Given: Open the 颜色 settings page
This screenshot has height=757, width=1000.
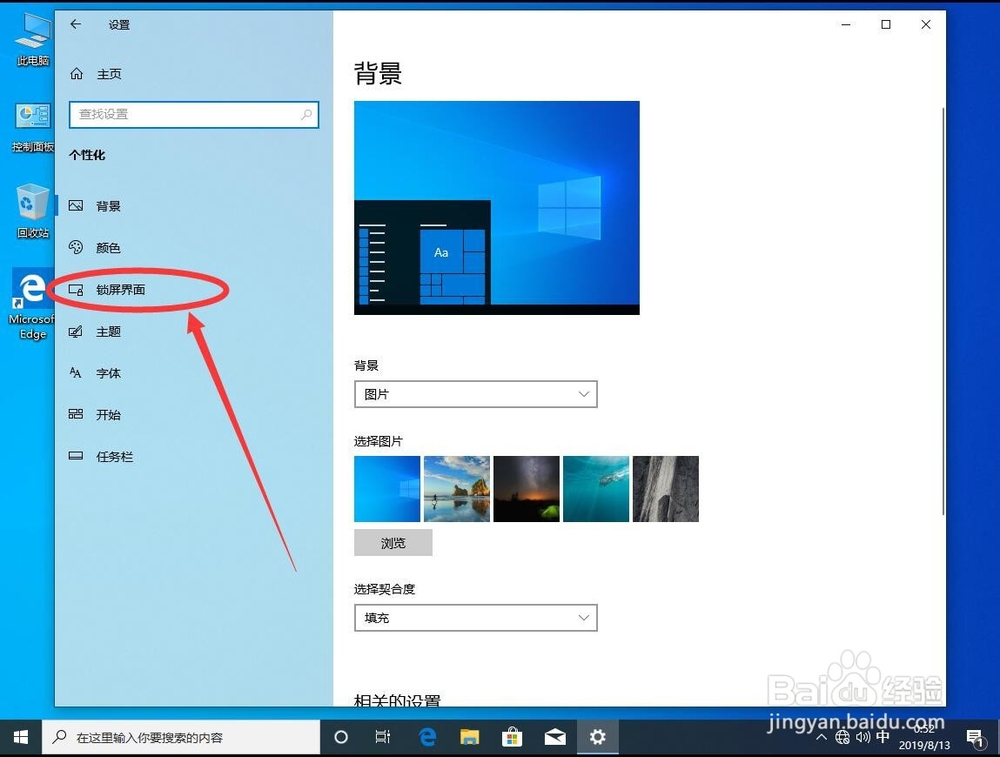Looking at the screenshot, I should click(x=194, y=247).
